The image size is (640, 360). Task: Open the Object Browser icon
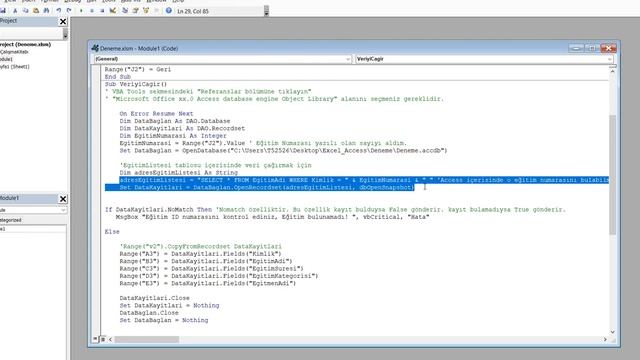[146, 11]
